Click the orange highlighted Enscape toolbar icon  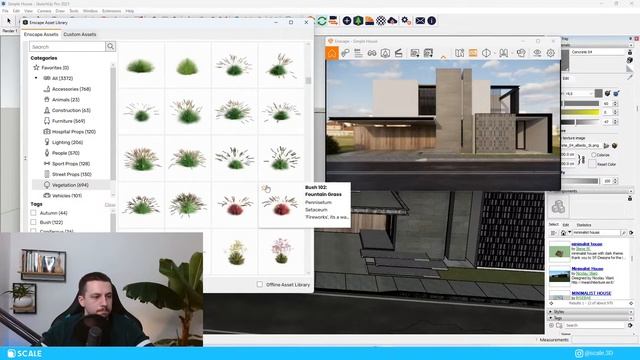[x=473, y=53]
